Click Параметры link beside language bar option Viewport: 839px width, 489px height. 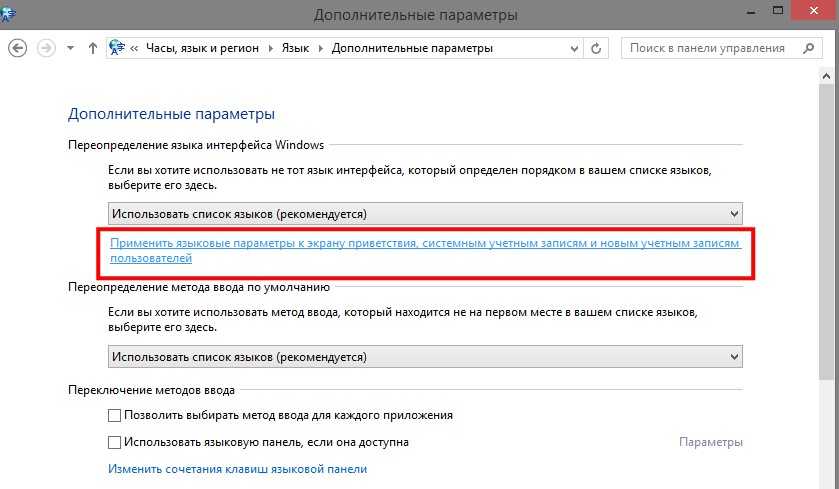(710, 442)
